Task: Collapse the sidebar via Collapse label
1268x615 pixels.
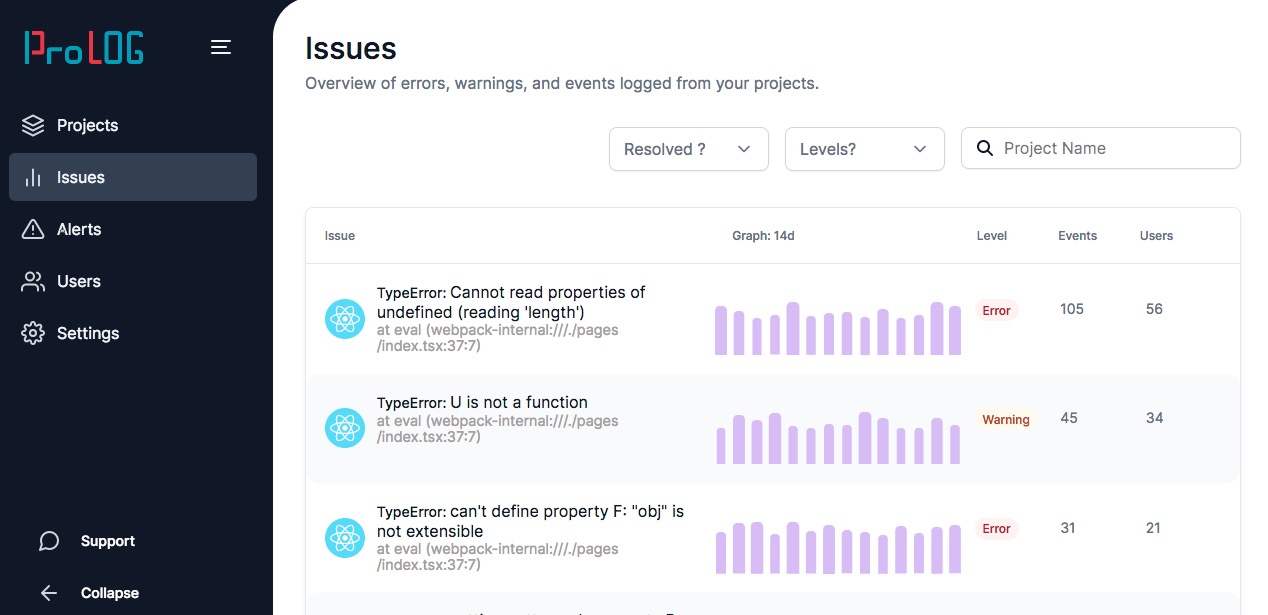Action: 110,593
